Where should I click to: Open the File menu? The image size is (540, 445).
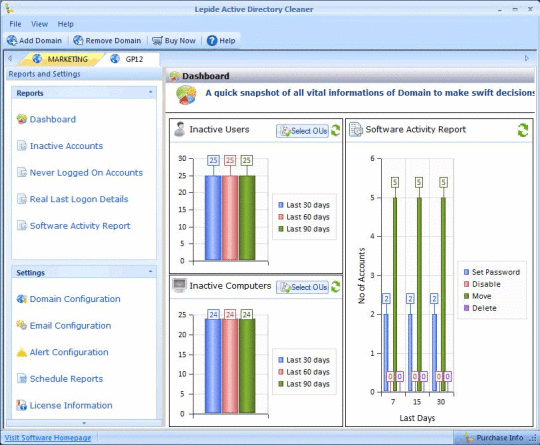(15, 24)
